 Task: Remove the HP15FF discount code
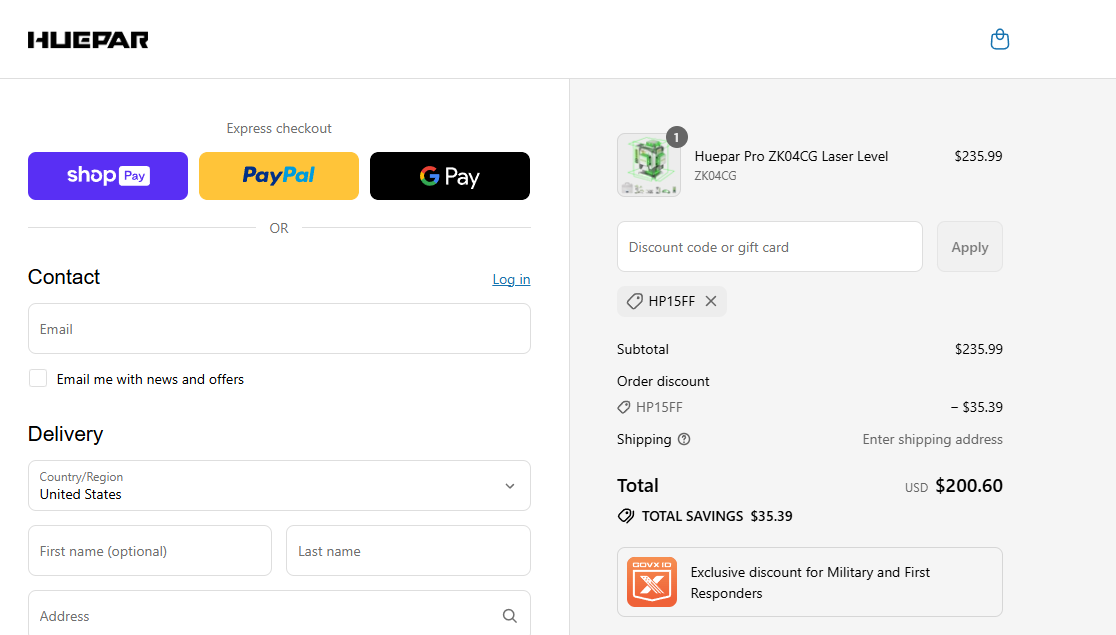click(x=710, y=301)
